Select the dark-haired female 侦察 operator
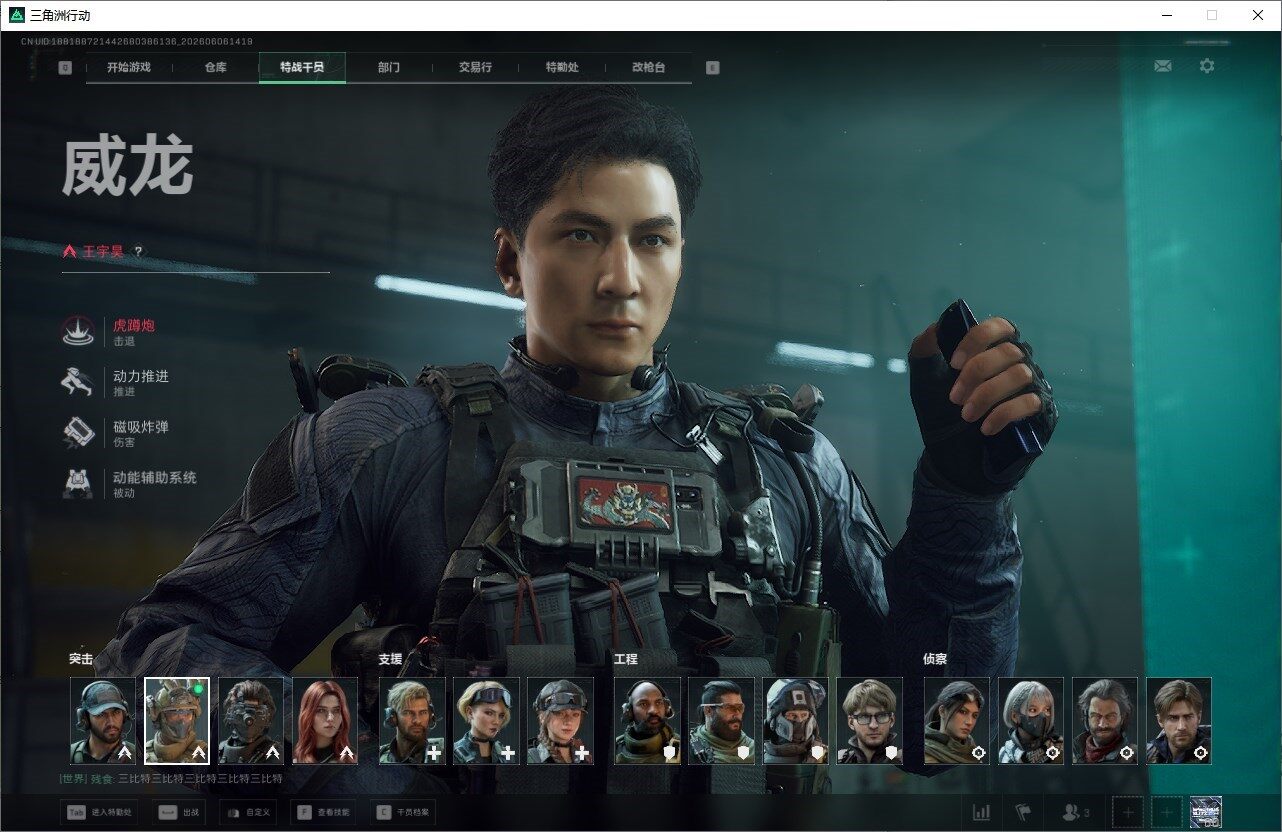This screenshot has width=1282, height=832. [x=957, y=721]
